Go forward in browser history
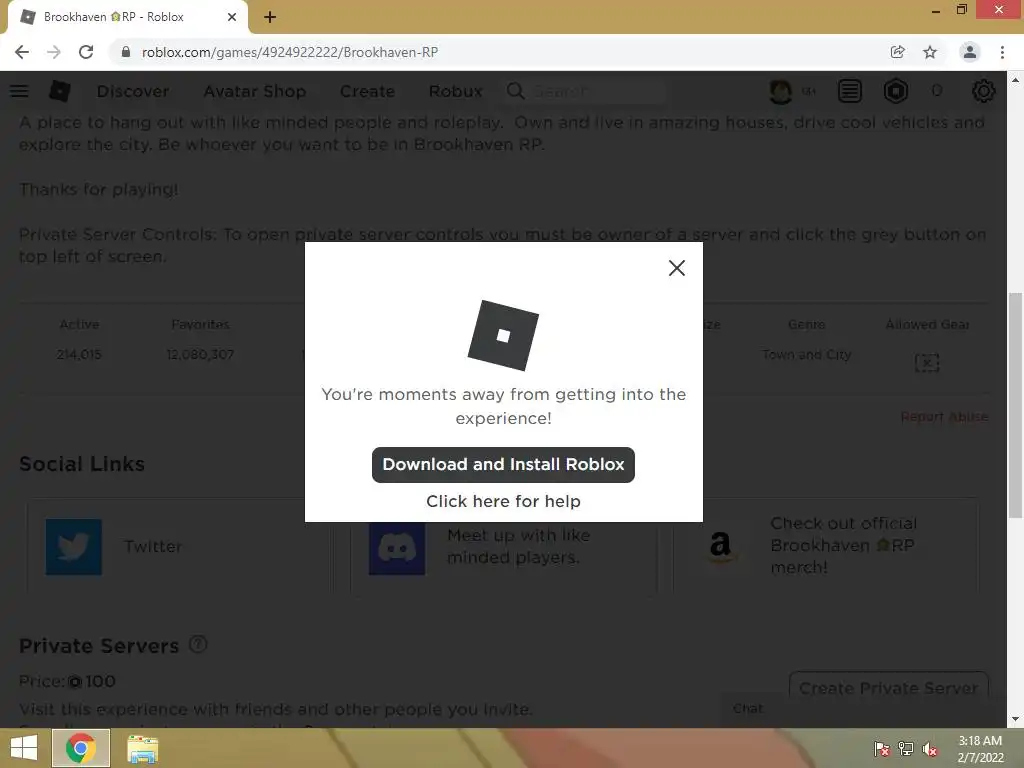 [x=54, y=52]
